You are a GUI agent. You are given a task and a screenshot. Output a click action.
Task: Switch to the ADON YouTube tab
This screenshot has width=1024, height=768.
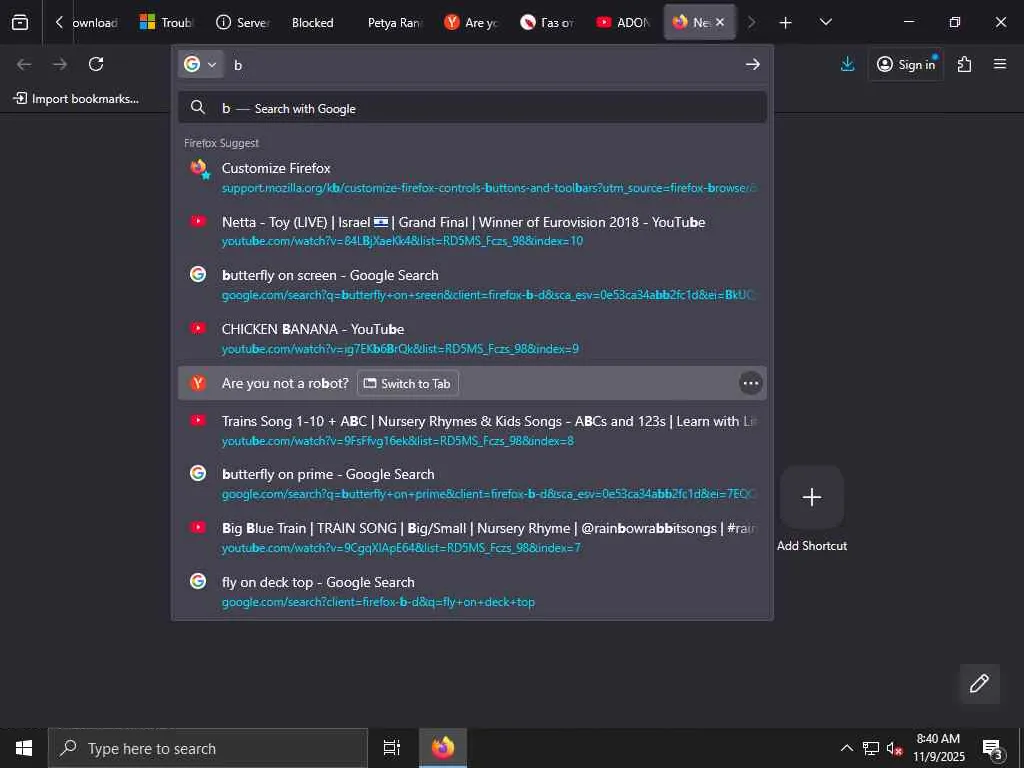point(623,22)
